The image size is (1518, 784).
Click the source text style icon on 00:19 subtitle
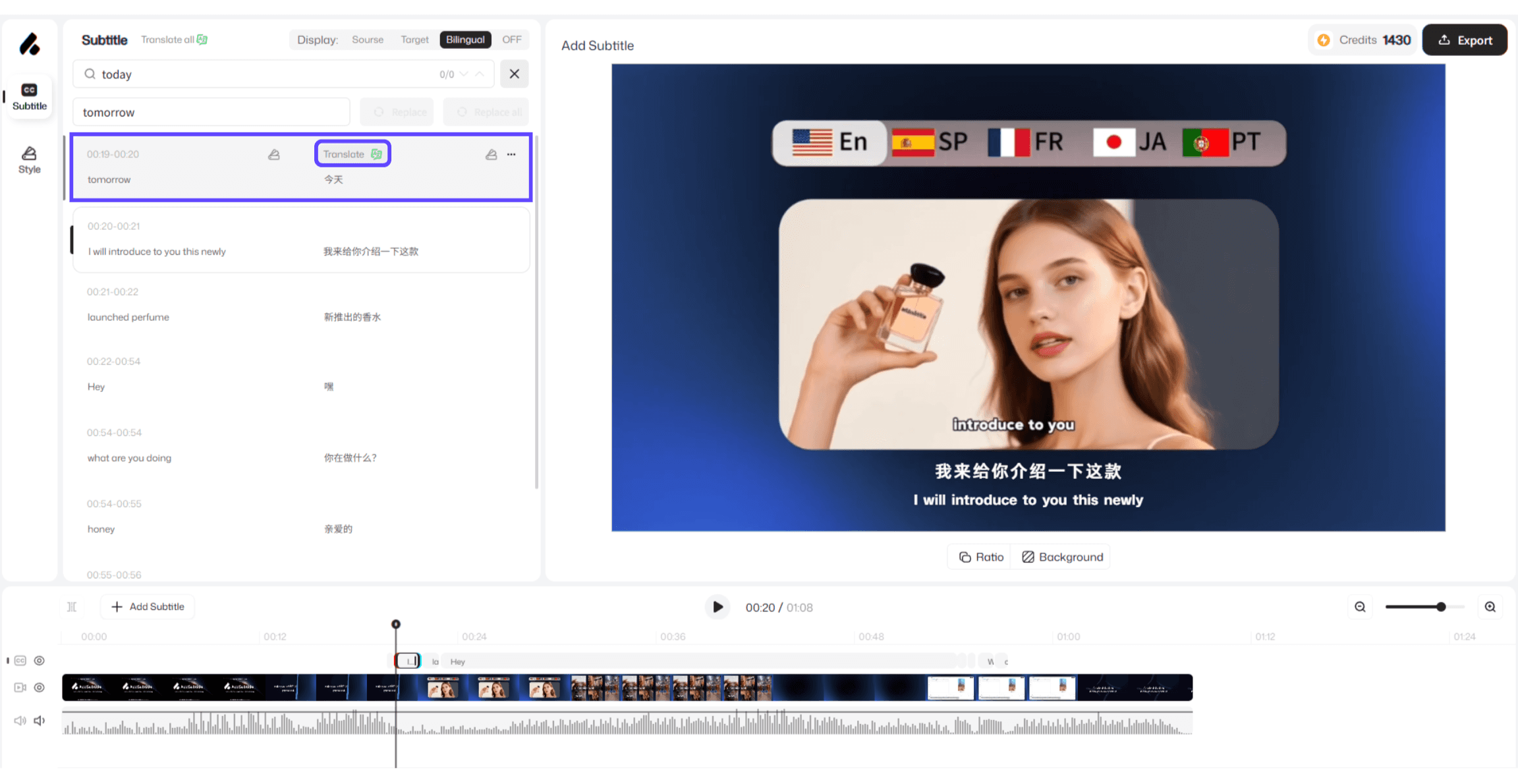(274, 154)
